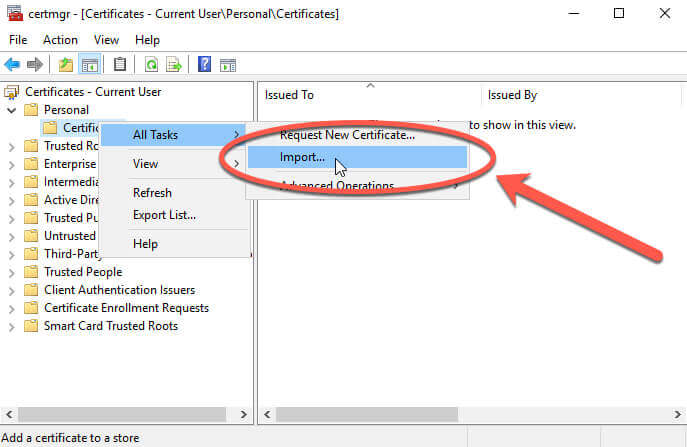This screenshot has height=447, width=687.
Task: Select Trusted People tree item
Action: (83, 272)
